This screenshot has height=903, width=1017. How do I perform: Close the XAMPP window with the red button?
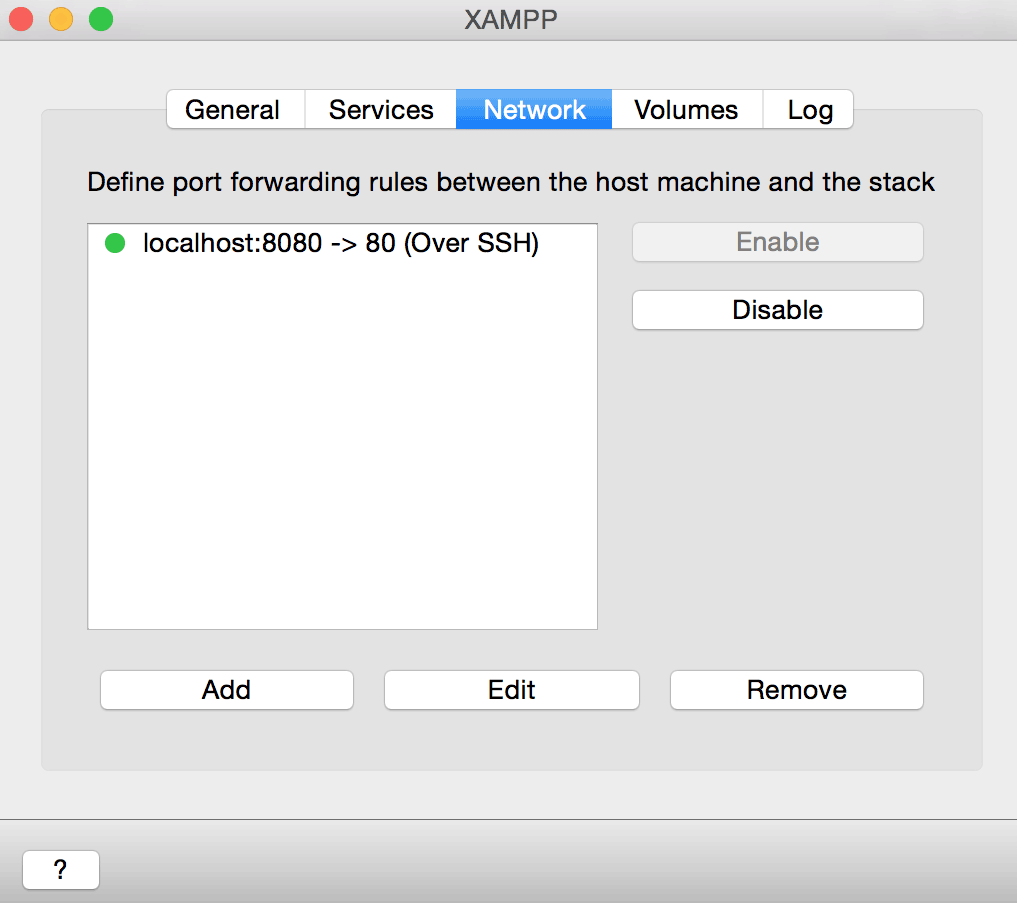coord(21,19)
